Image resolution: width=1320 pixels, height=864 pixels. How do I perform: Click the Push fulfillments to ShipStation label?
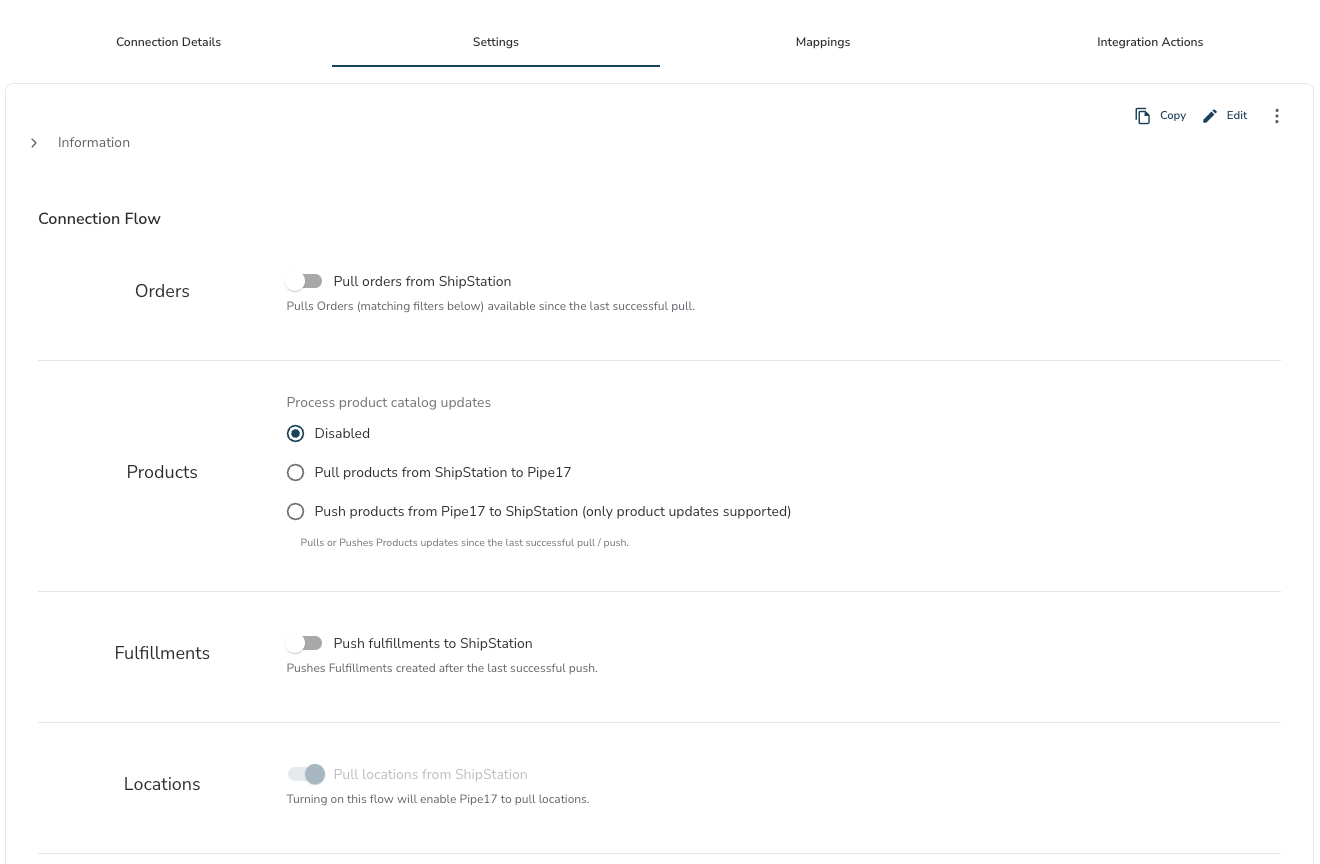(x=433, y=644)
